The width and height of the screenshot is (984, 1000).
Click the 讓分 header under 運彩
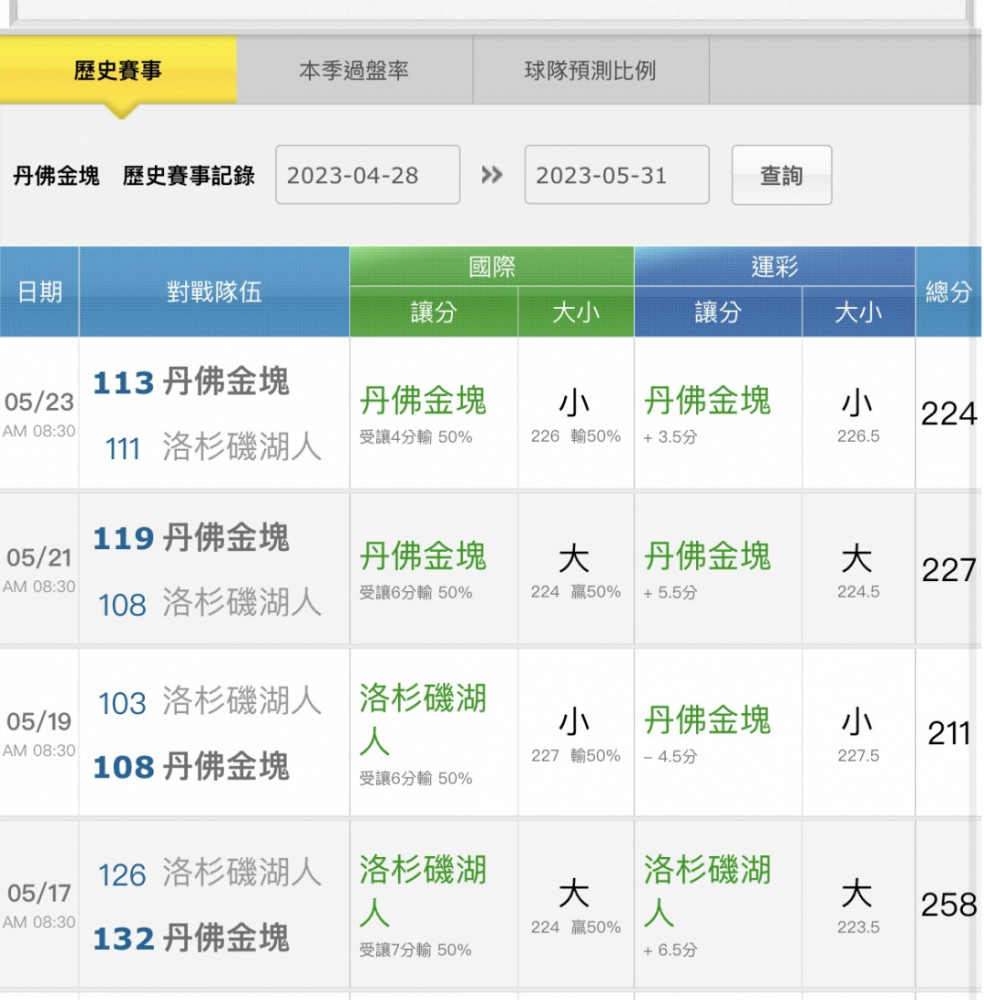[x=718, y=312]
